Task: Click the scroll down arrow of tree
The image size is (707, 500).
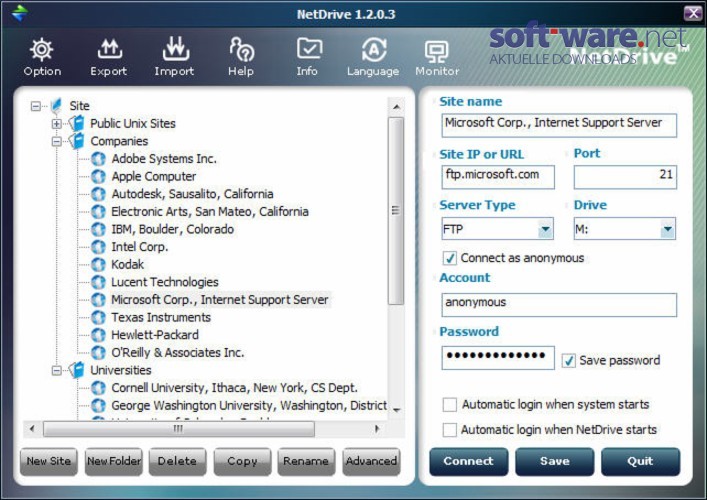Action: (x=396, y=410)
